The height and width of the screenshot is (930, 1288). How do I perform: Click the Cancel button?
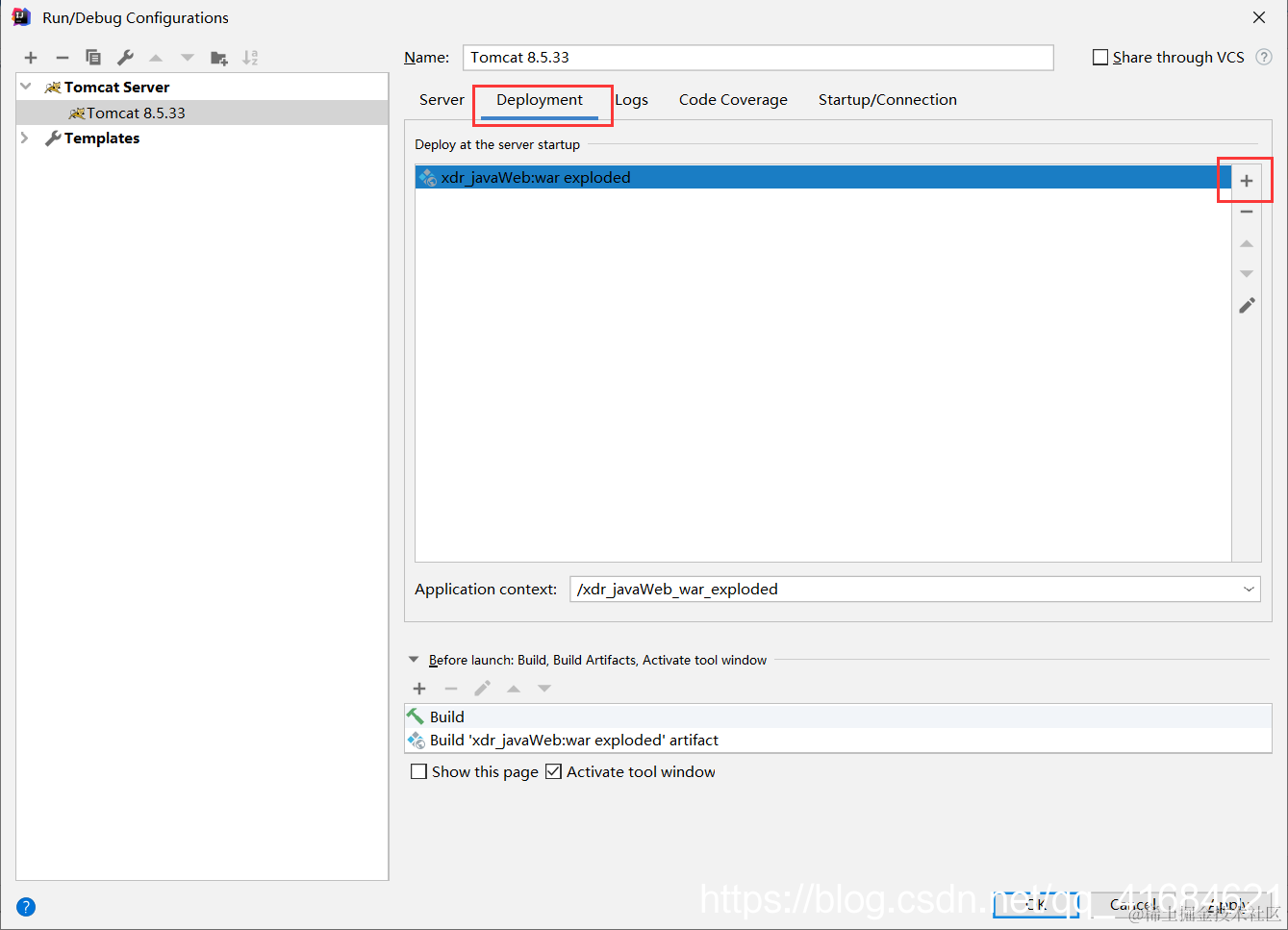[x=1133, y=904]
